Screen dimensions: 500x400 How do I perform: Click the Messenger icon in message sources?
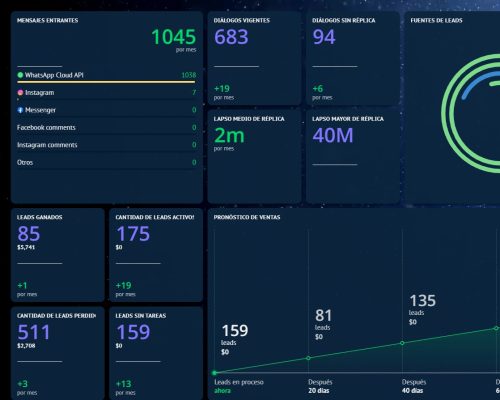click(20, 110)
